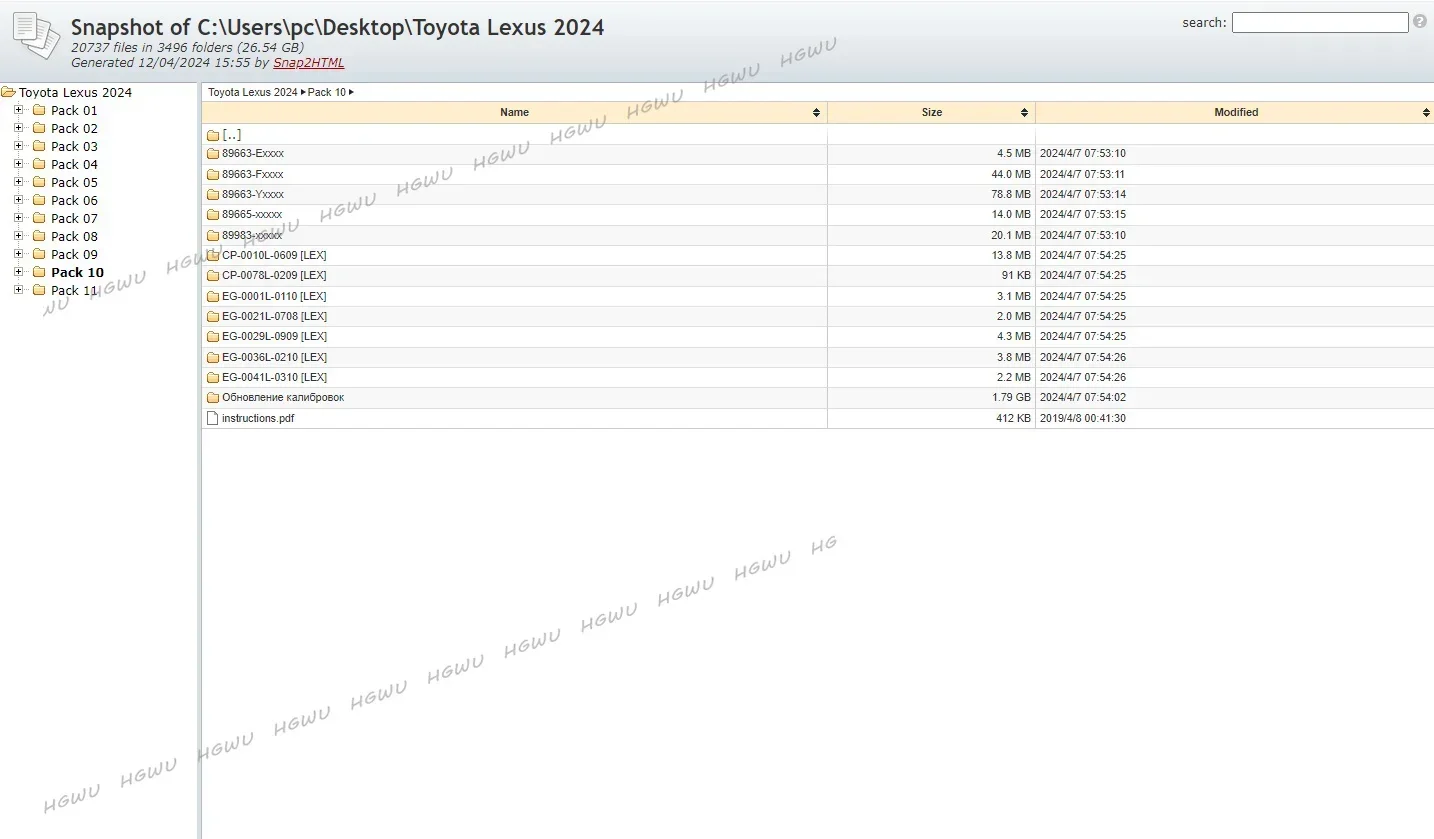
Task: Click the folder icon of 89663-Exxxx
Action: coord(212,154)
